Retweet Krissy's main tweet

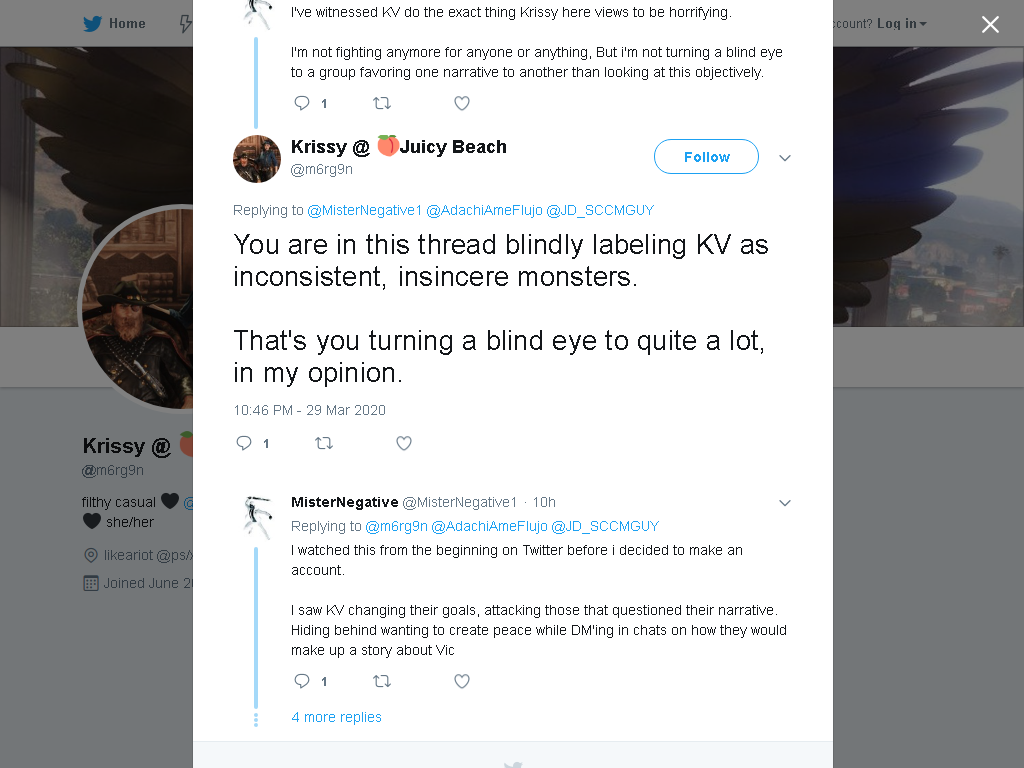[324, 443]
